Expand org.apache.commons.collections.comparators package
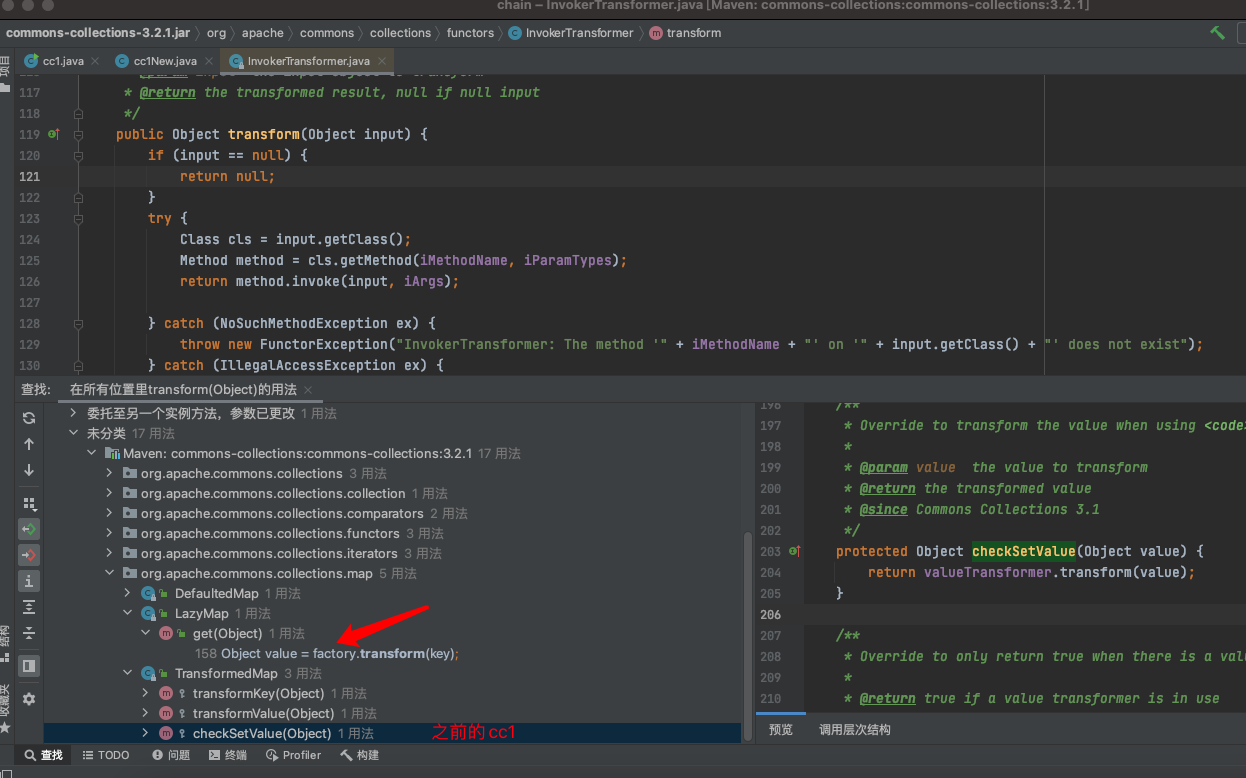The height and width of the screenshot is (778, 1246). [109, 513]
